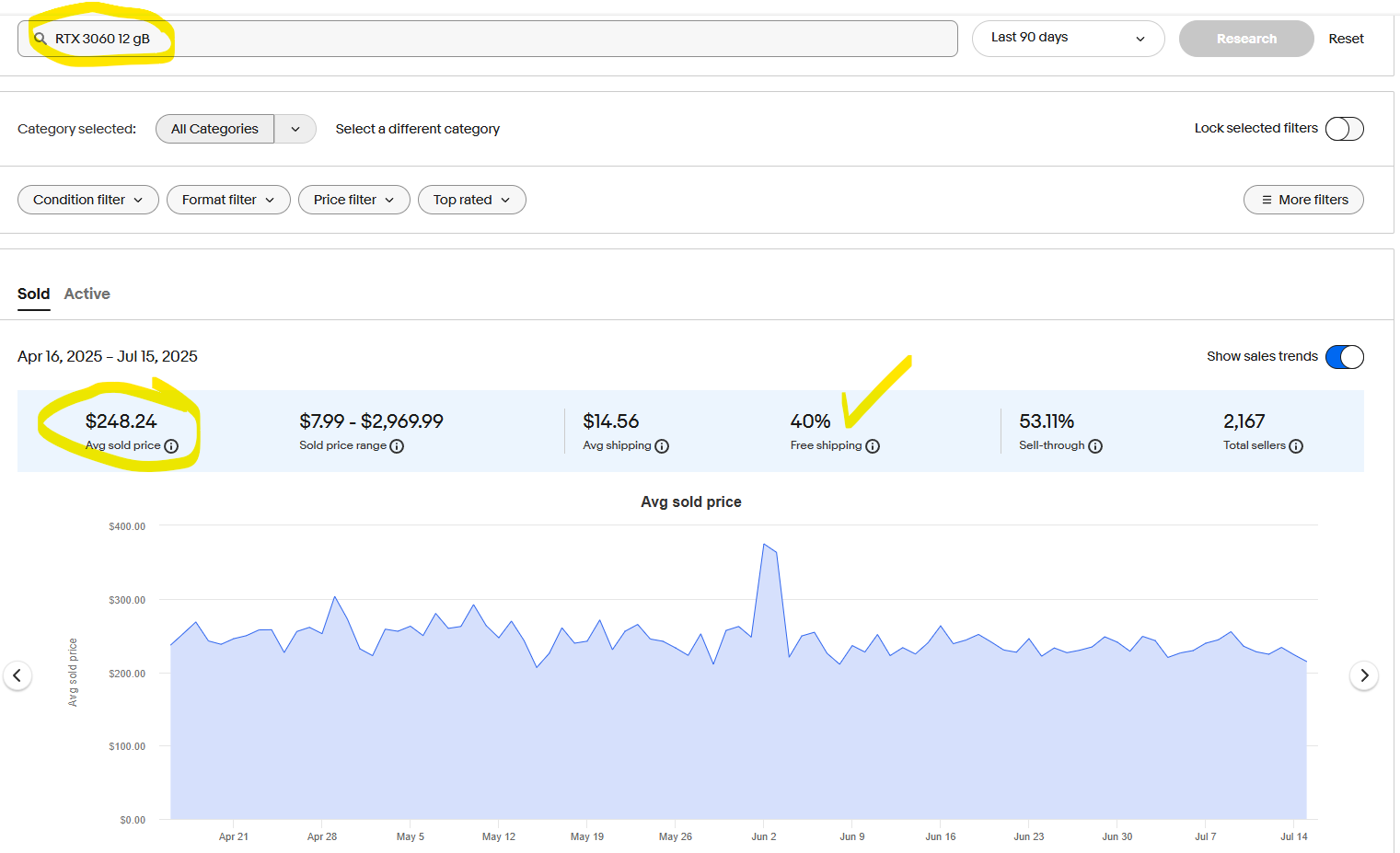Open info for Avg shipping

[662, 446]
